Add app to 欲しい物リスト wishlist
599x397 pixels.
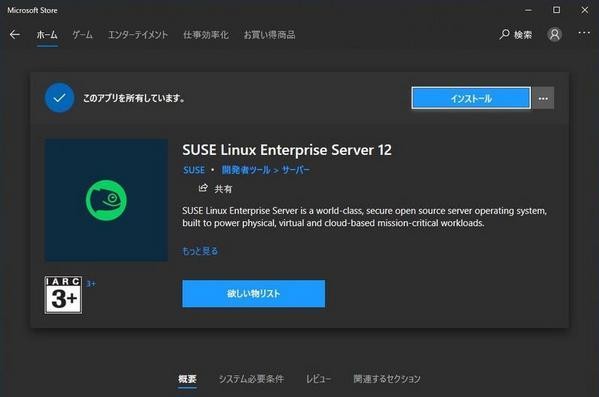point(254,293)
